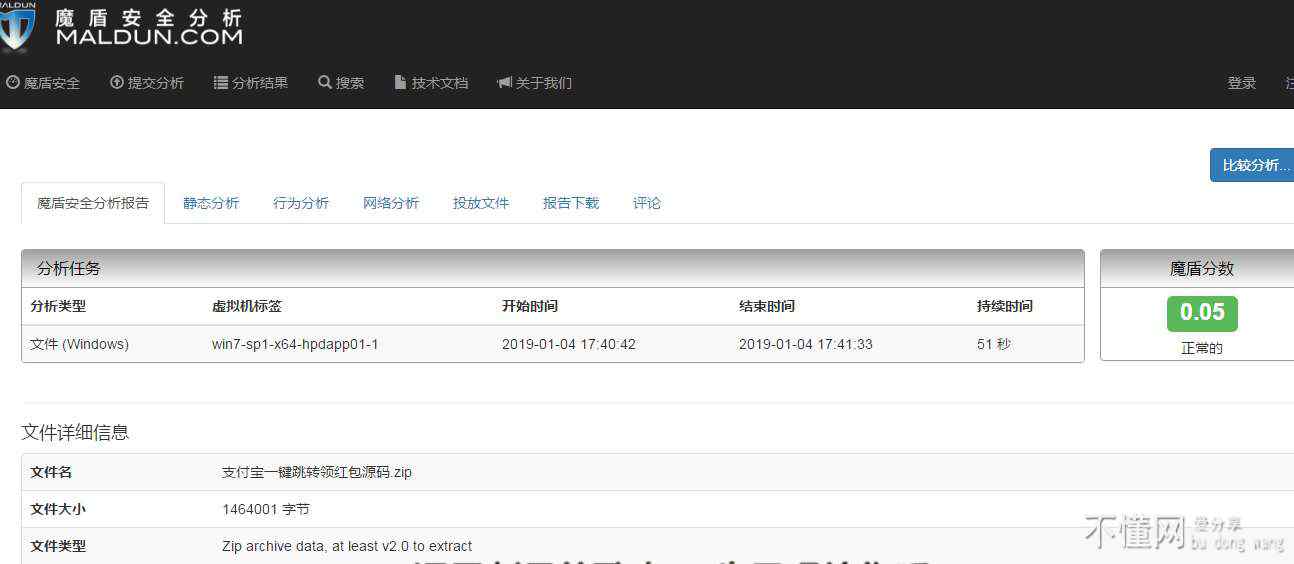
Task: Select end time 2019-01-04 17:41:33
Action: (x=806, y=344)
